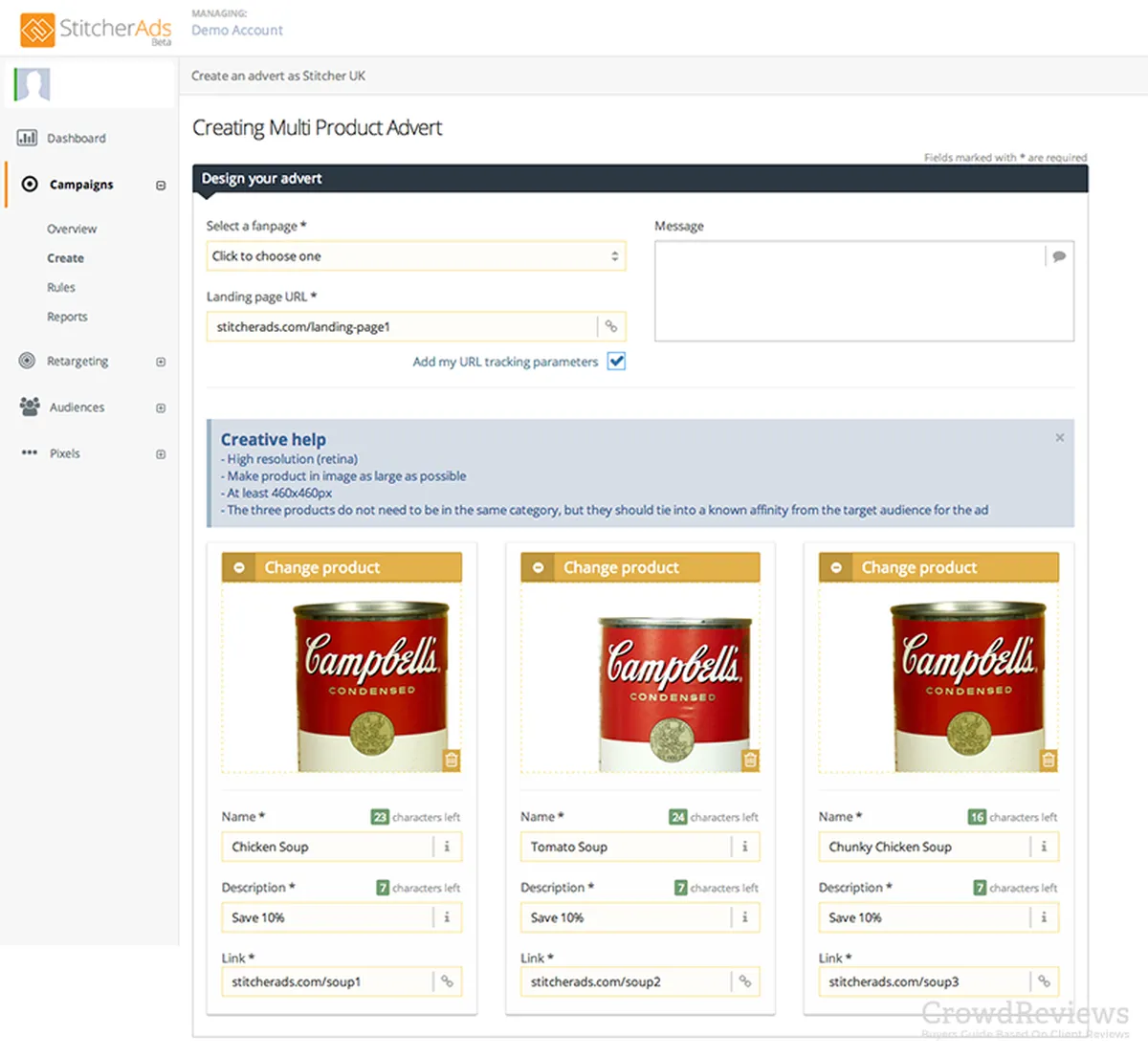Click Change product on first card
Viewport: 1148px width, 1058px height.
click(x=322, y=567)
